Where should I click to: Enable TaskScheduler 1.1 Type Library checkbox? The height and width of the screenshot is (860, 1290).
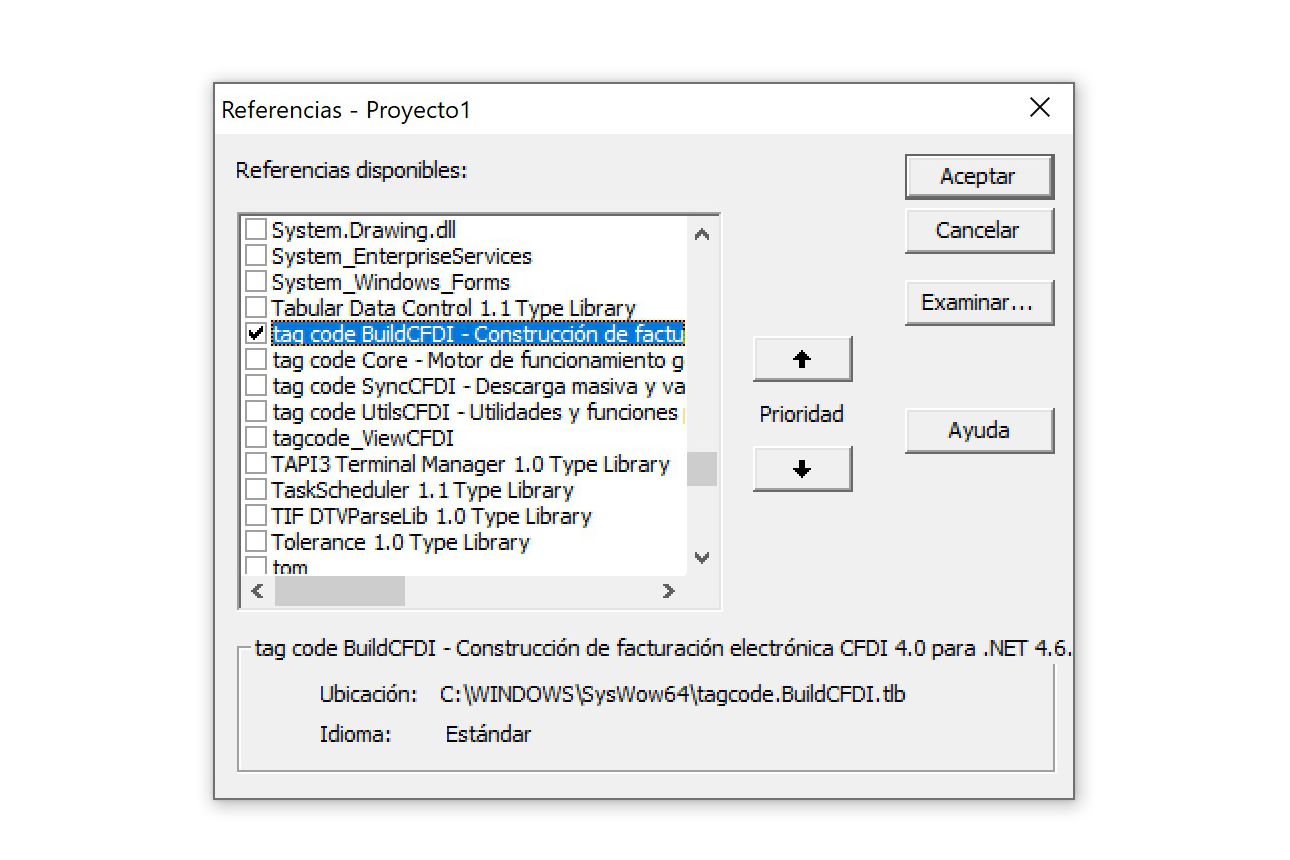point(256,490)
